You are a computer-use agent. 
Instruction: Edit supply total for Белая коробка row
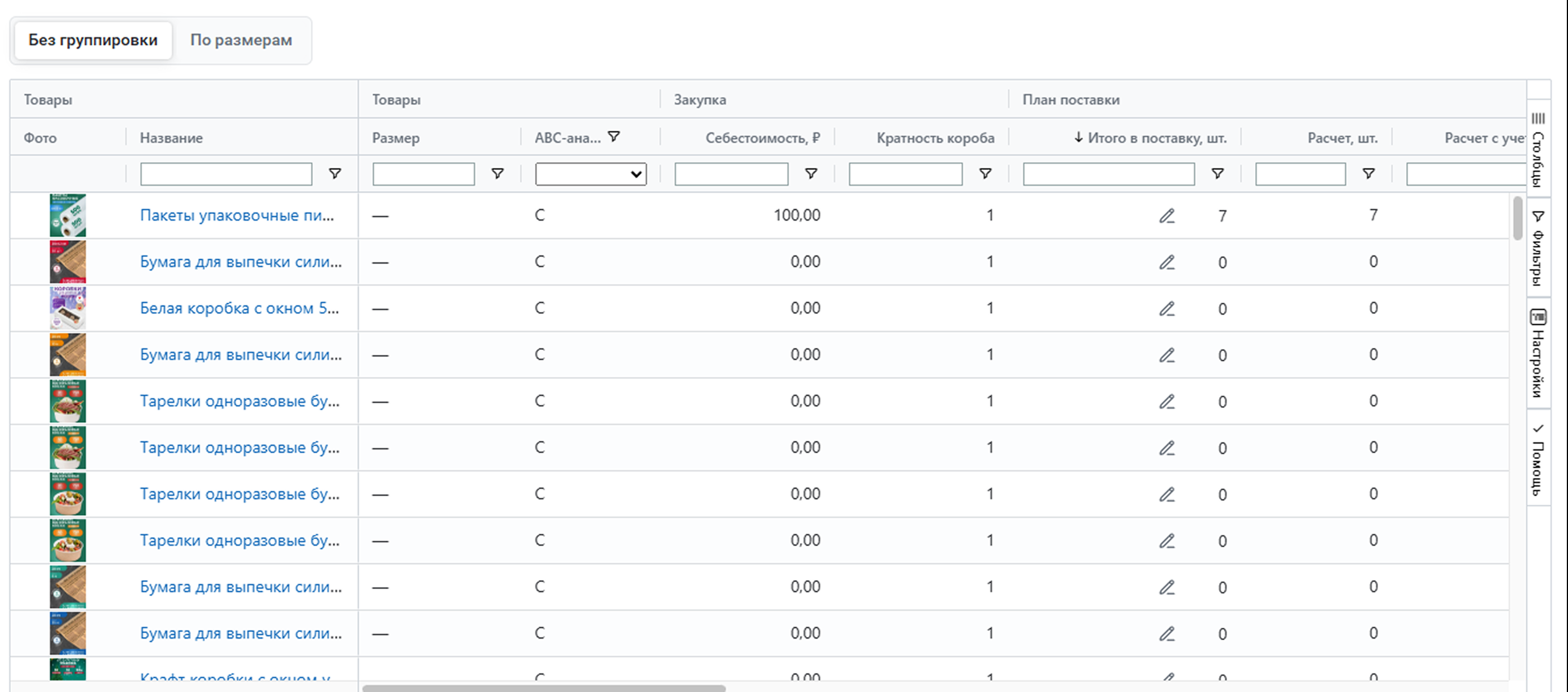click(x=1166, y=309)
